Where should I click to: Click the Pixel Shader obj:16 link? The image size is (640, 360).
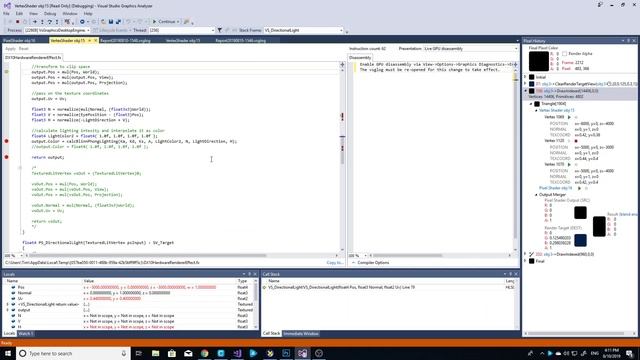click(x=556, y=188)
